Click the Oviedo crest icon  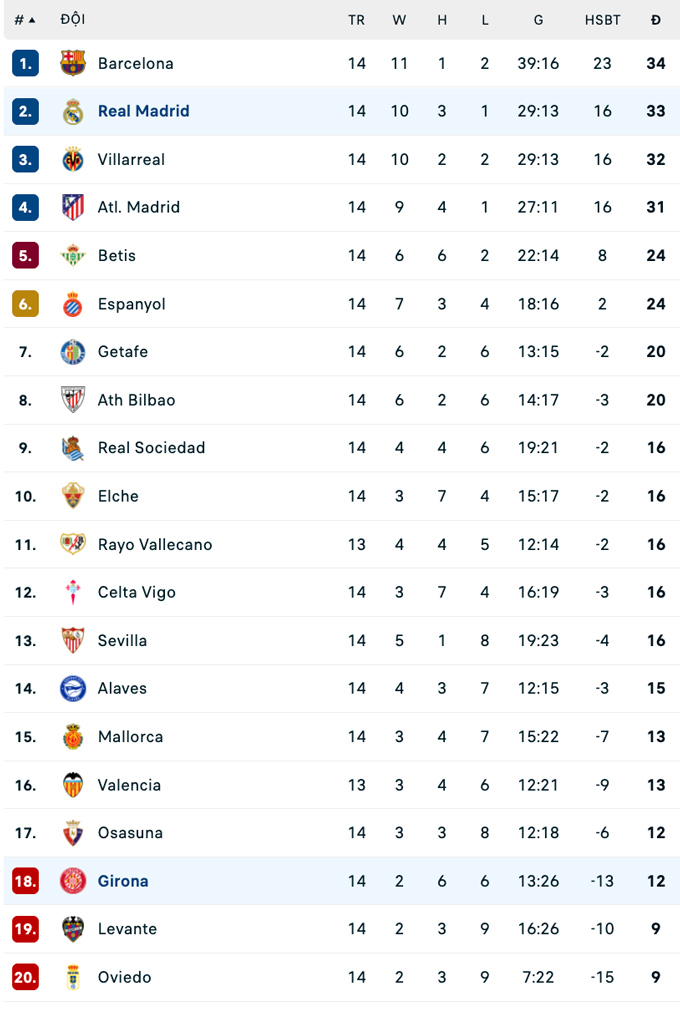(x=73, y=977)
